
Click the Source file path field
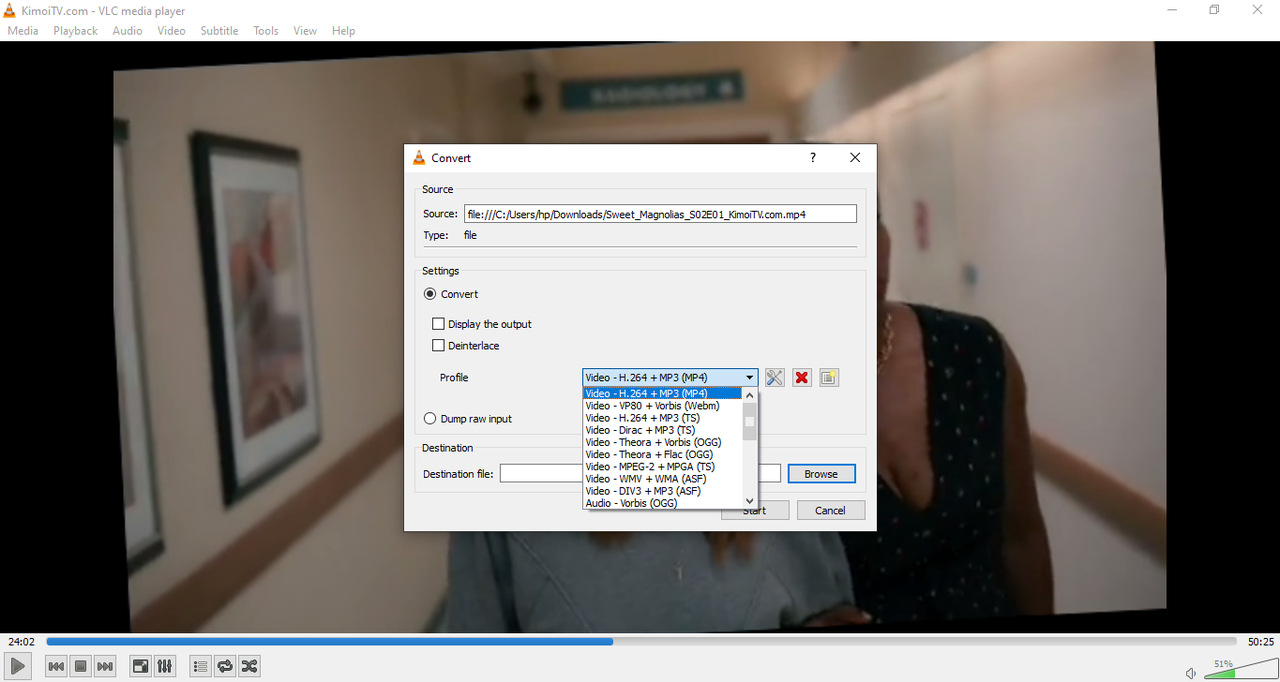coord(660,214)
